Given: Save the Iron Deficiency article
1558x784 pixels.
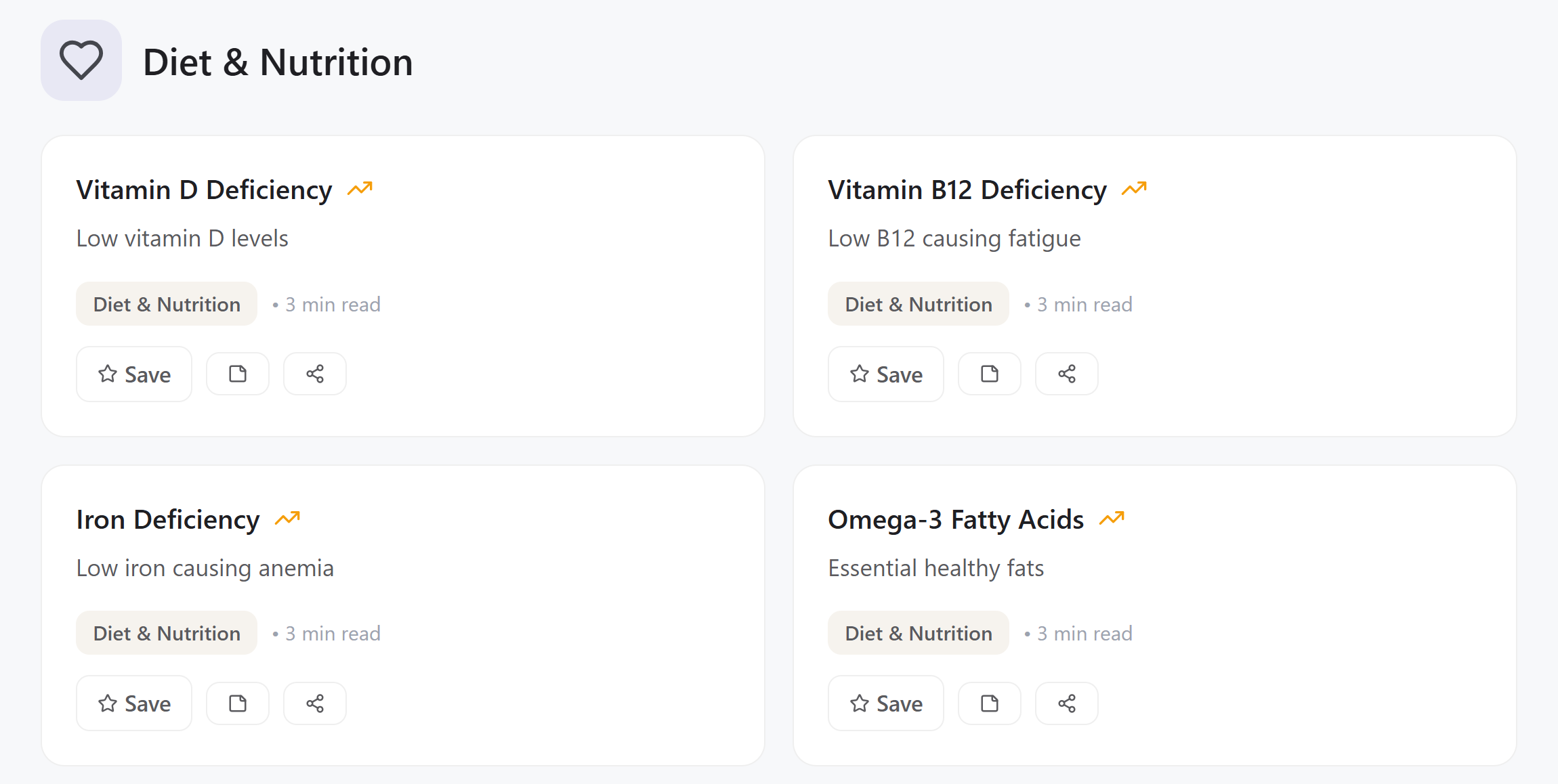Looking at the screenshot, I should (133, 703).
